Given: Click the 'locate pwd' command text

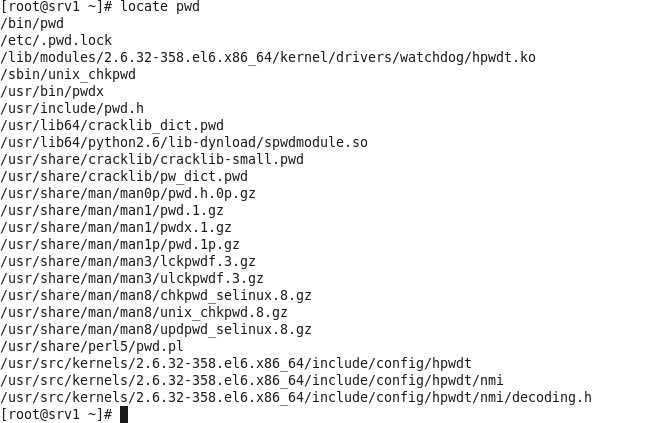Looking at the screenshot, I should click(163, 6).
